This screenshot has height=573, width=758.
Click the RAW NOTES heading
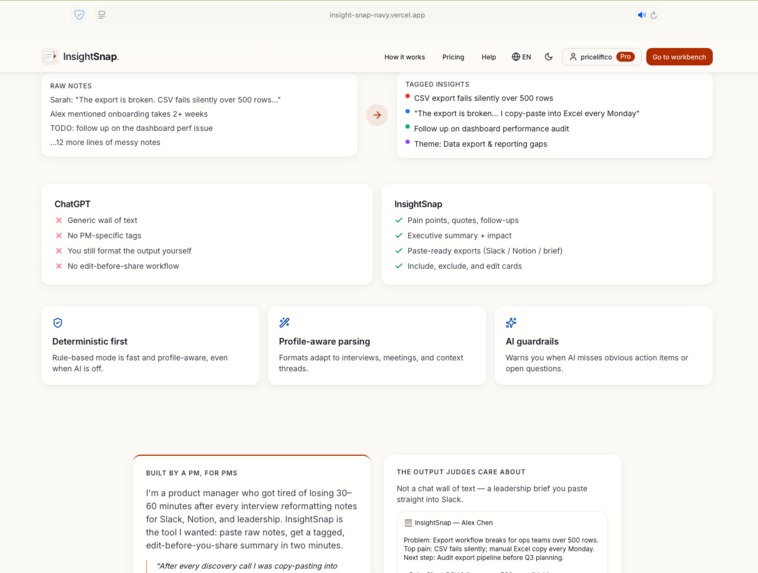pyautogui.click(x=71, y=86)
